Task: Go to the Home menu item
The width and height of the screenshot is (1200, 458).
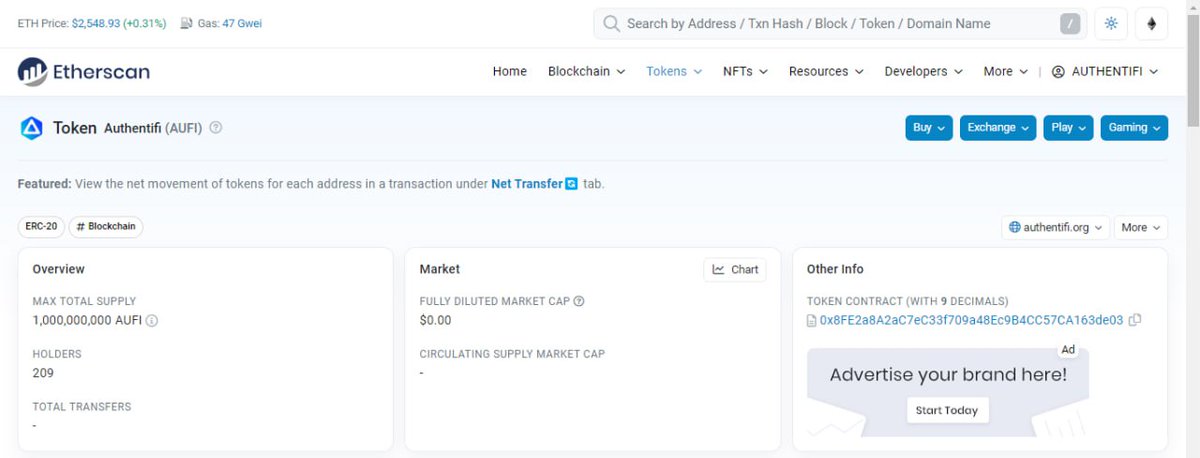Action: (x=510, y=72)
